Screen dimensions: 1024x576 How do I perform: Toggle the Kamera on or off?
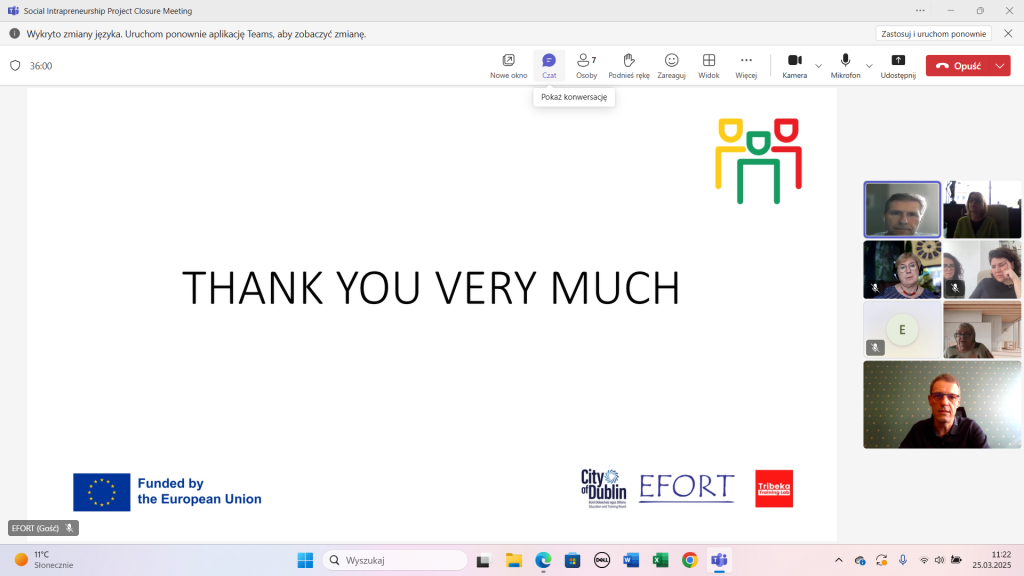click(x=795, y=65)
